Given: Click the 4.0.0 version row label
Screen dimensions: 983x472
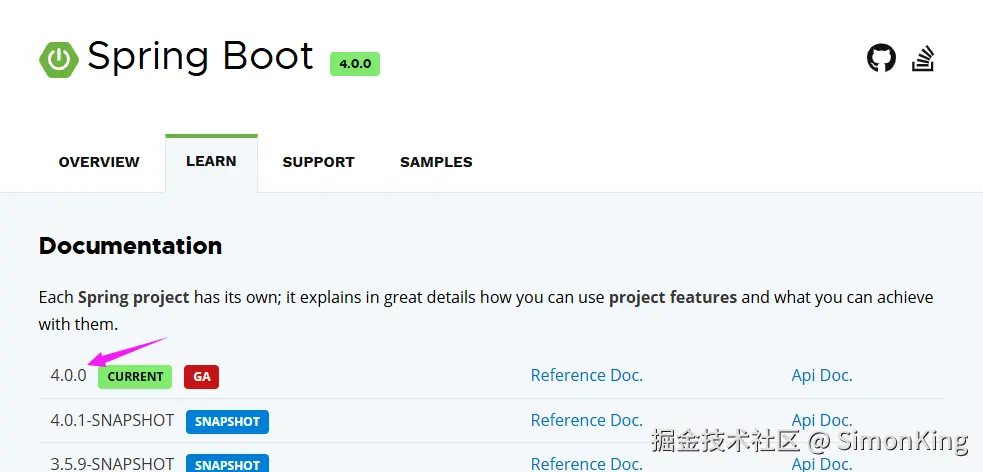Looking at the screenshot, I should (x=69, y=376).
